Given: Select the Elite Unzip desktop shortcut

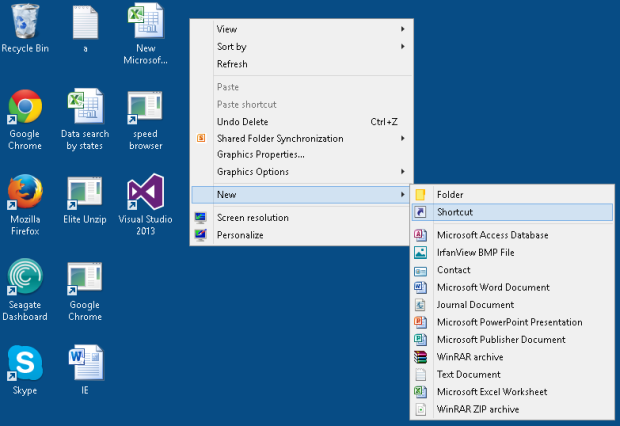Looking at the screenshot, I should [85, 192].
